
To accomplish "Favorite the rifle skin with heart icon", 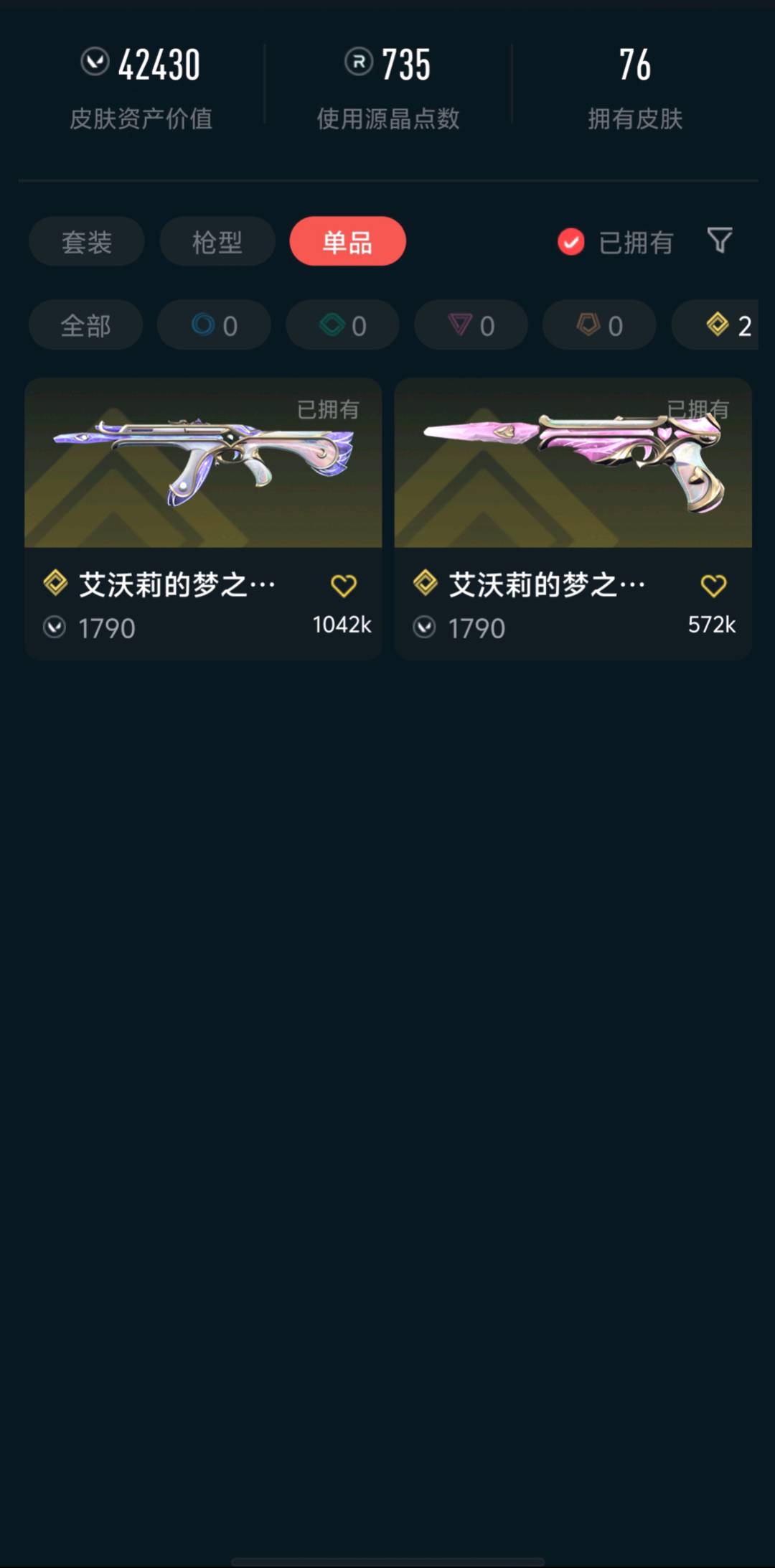I will click(344, 586).
